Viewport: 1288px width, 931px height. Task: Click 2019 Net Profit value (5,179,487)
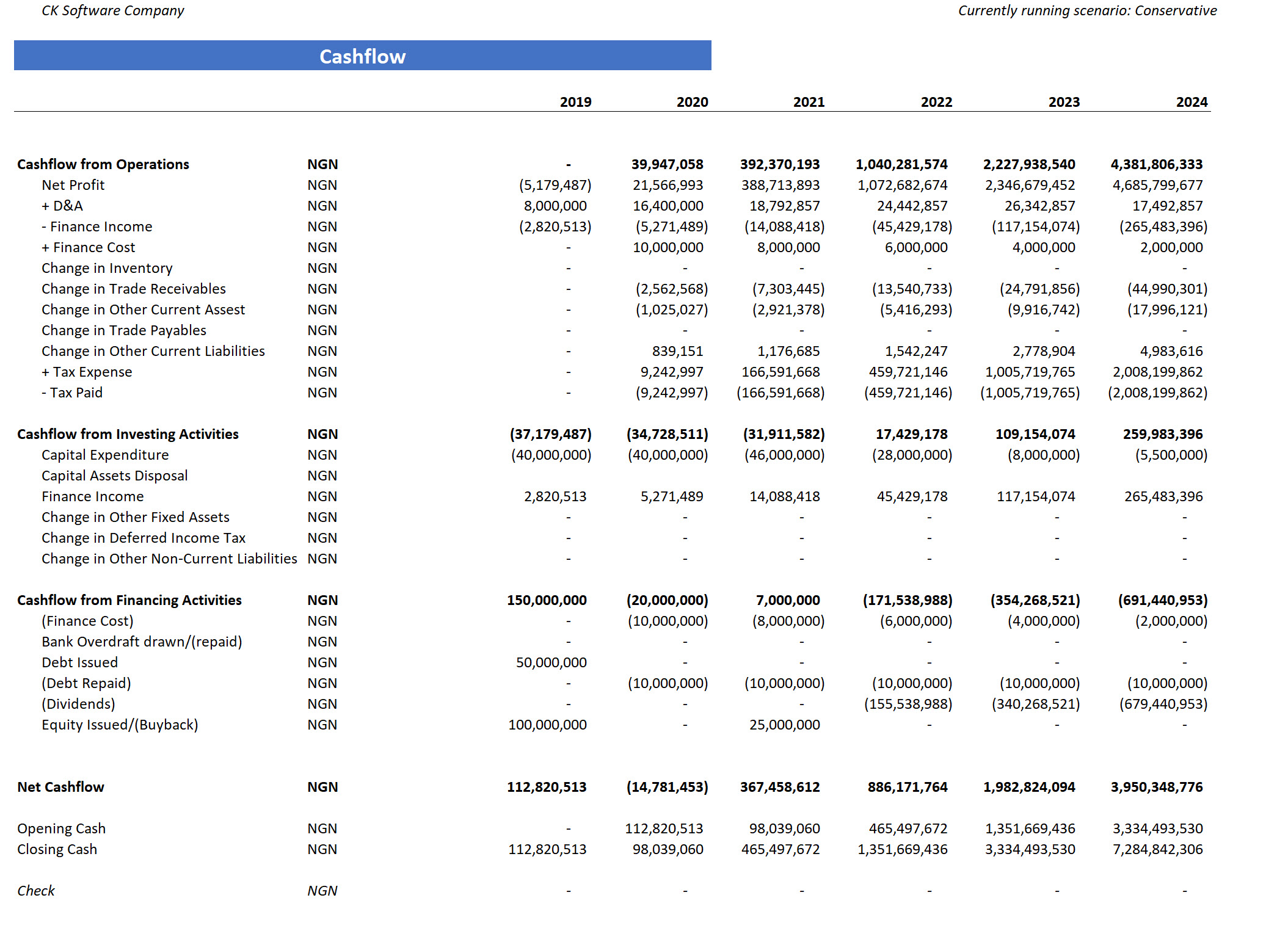point(555,185)
